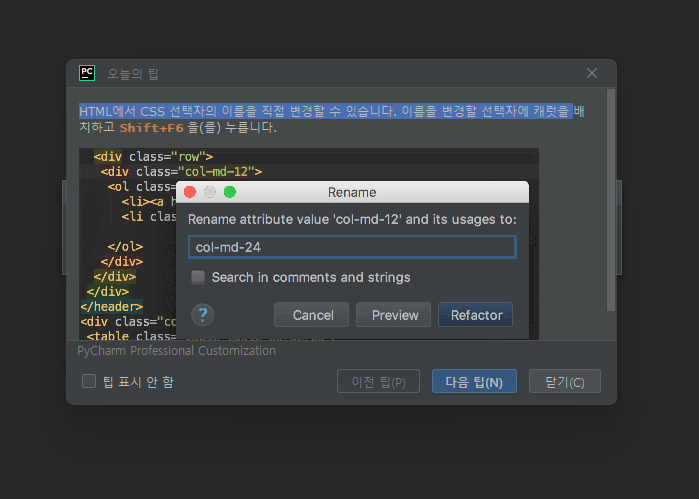Viewport: 699px width, 499px height.
Task: Click the code line <div class="col-md-12">
Action: tap(181, 172)
